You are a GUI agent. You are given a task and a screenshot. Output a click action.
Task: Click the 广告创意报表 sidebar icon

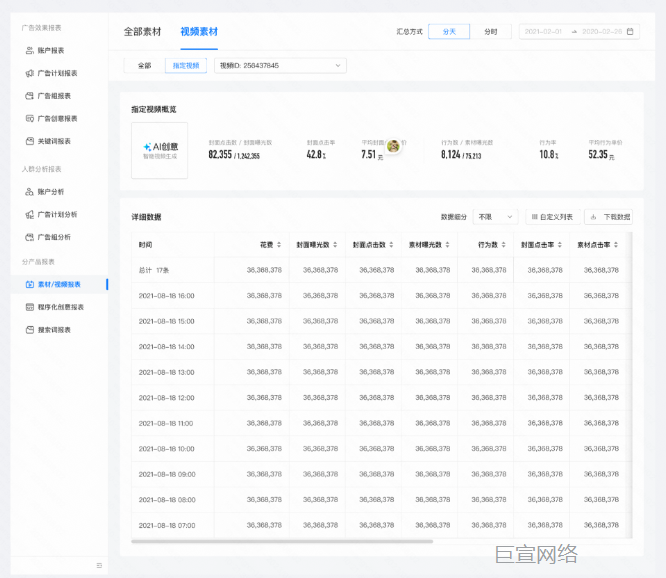29,118
